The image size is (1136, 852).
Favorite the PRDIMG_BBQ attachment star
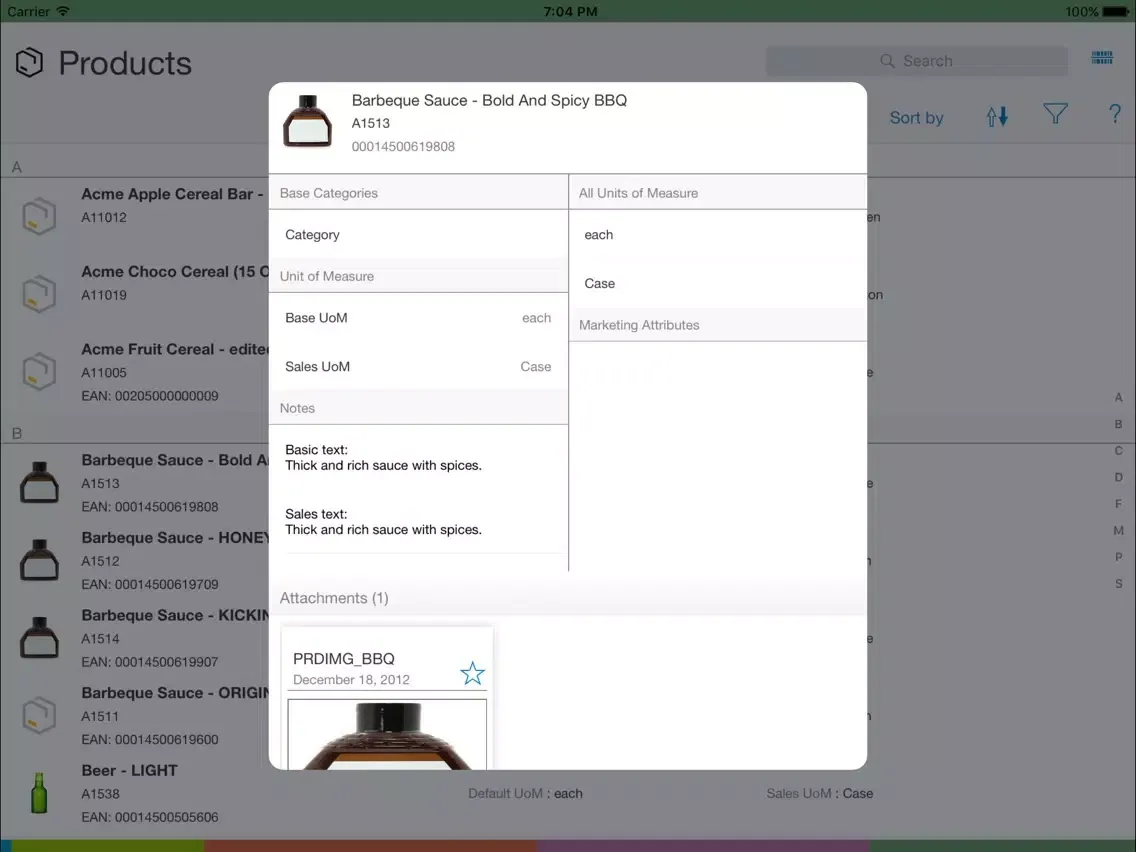pos(472,673)
